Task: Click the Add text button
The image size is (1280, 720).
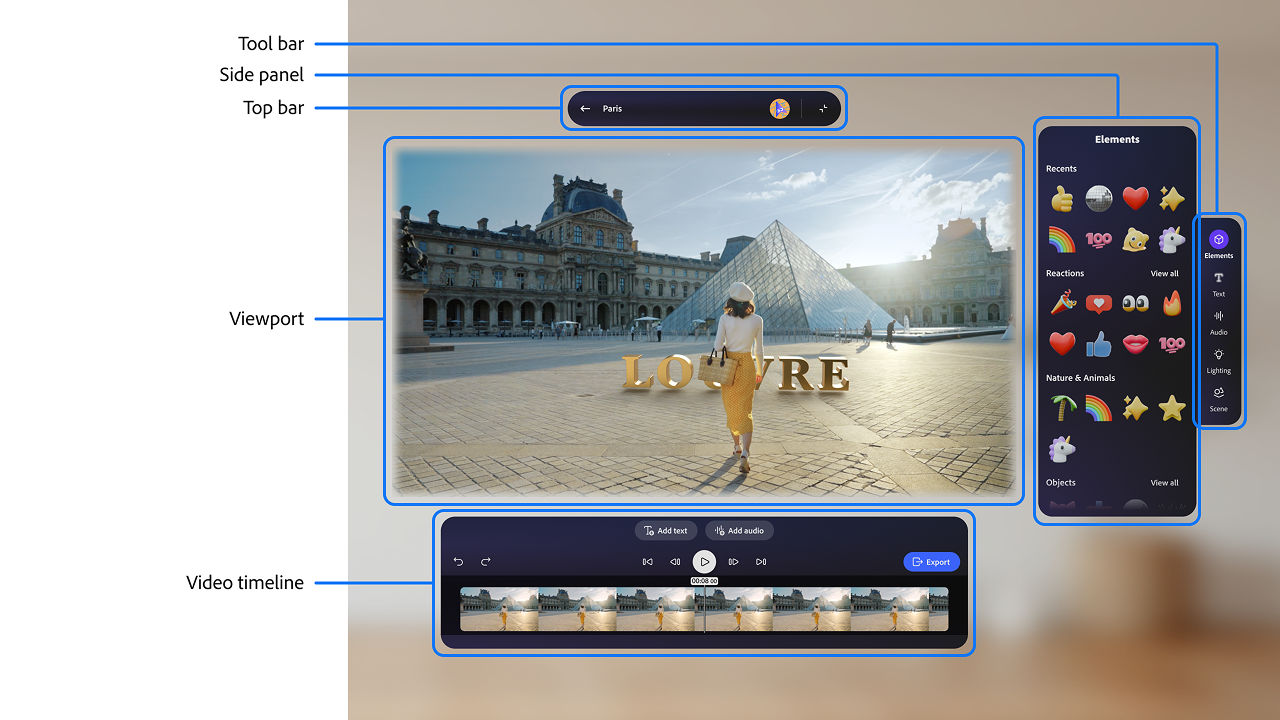Action: click(666, 530)
